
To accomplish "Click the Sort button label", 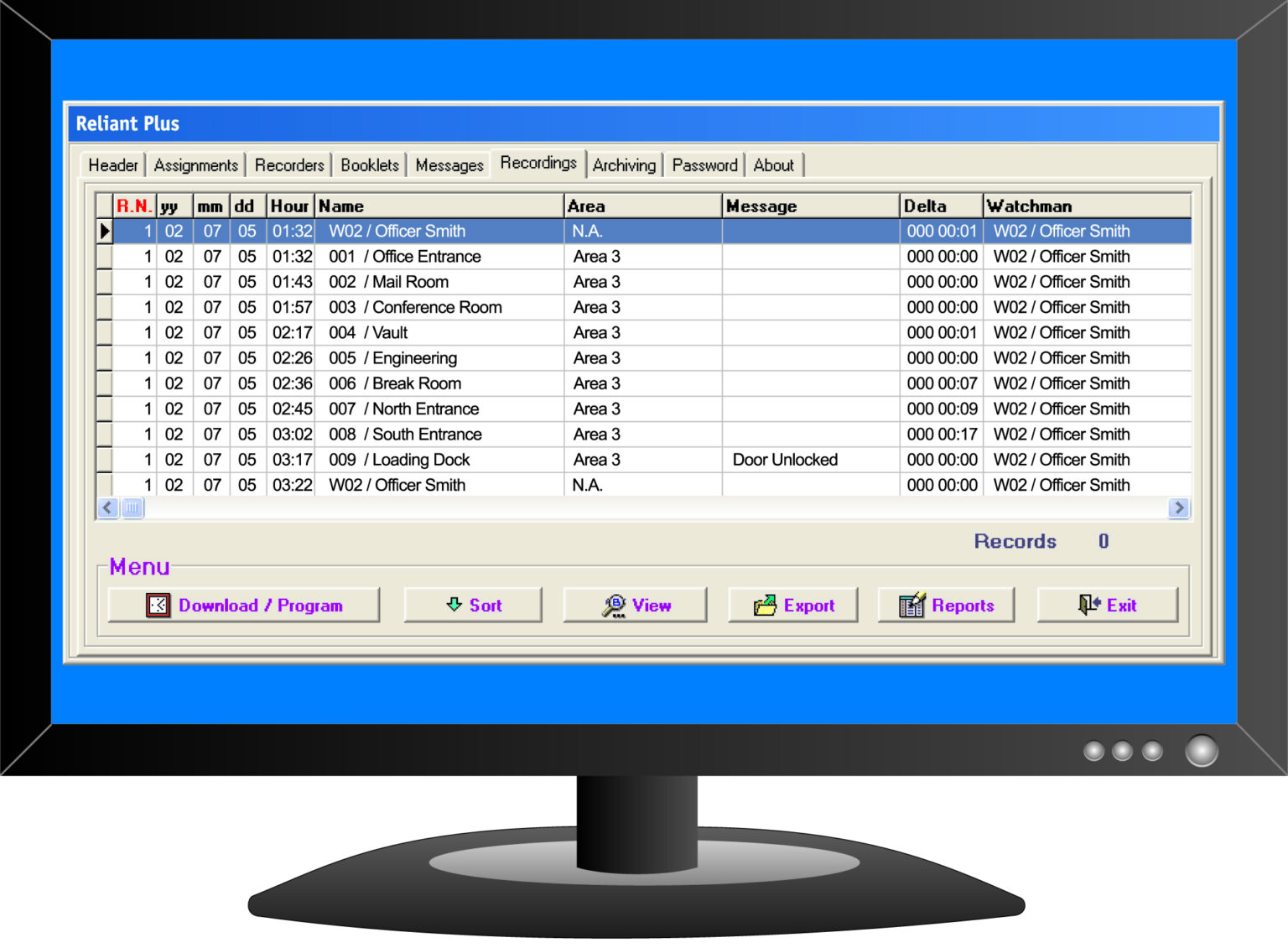I will click(x=486, y=605).
